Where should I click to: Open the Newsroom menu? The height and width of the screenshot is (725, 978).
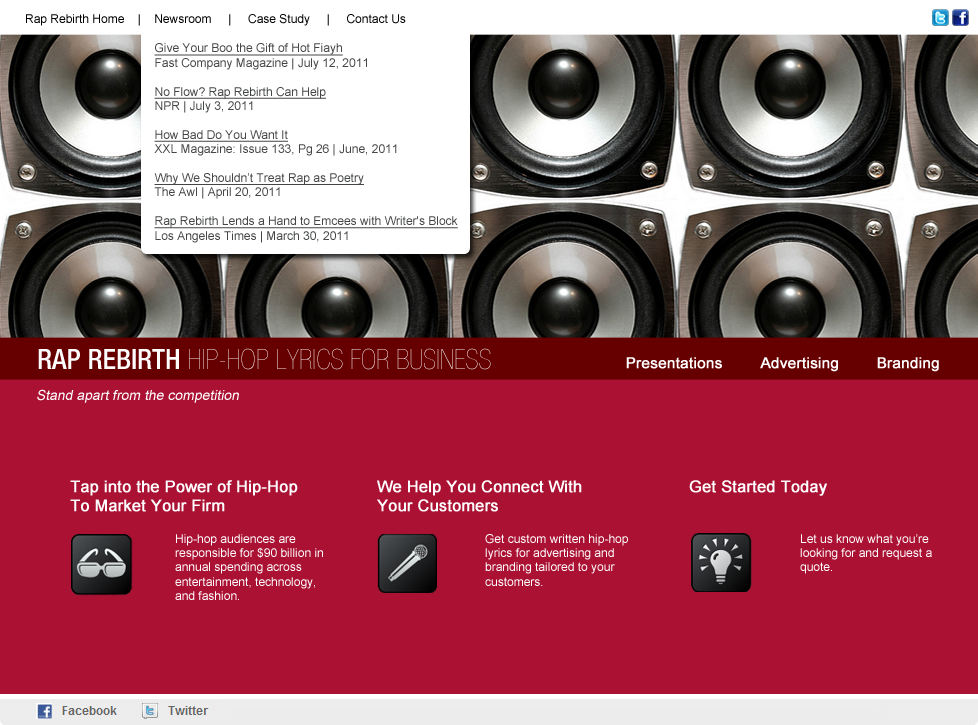183,19
